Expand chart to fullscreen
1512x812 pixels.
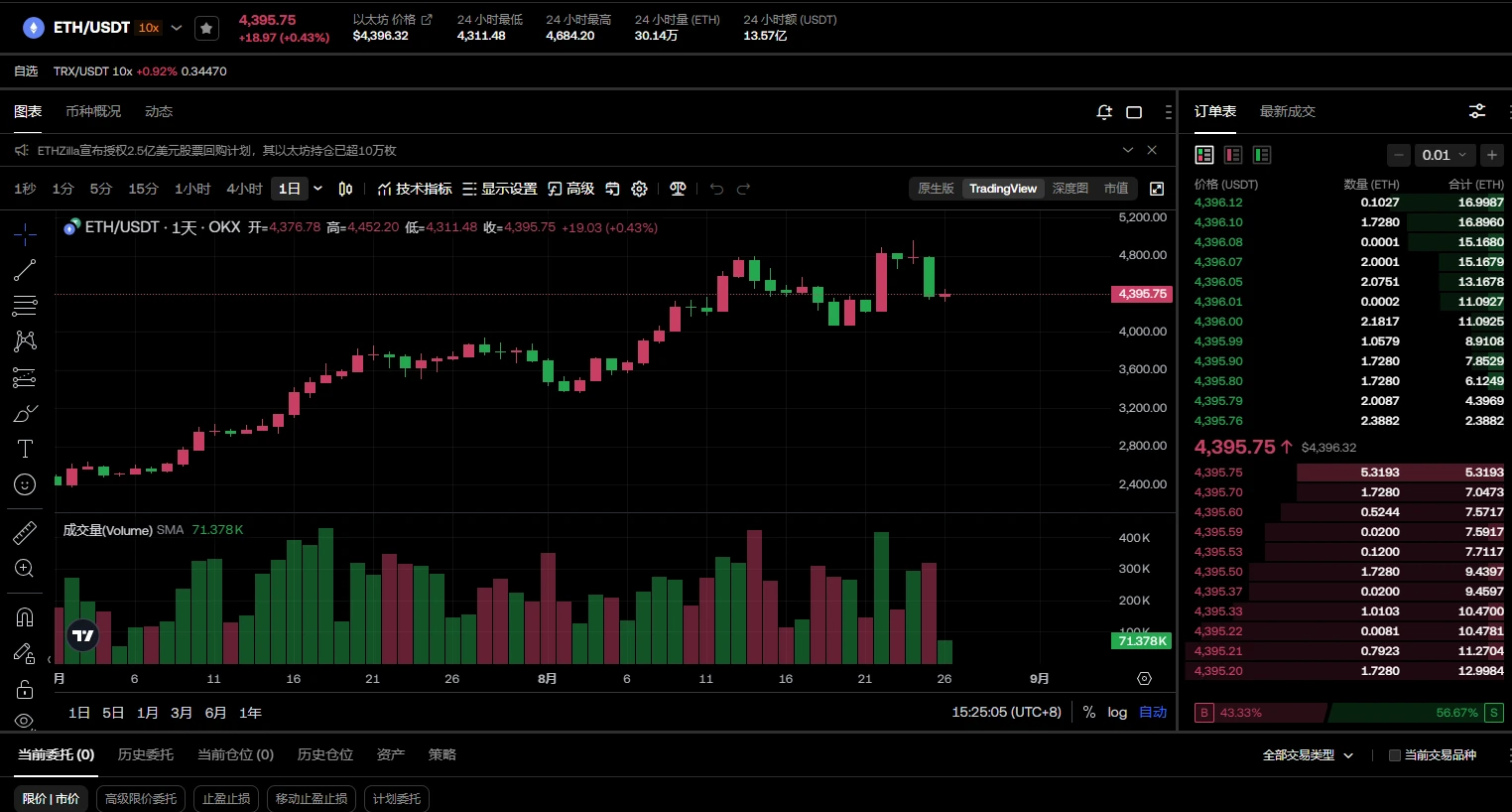[1157, 189]
